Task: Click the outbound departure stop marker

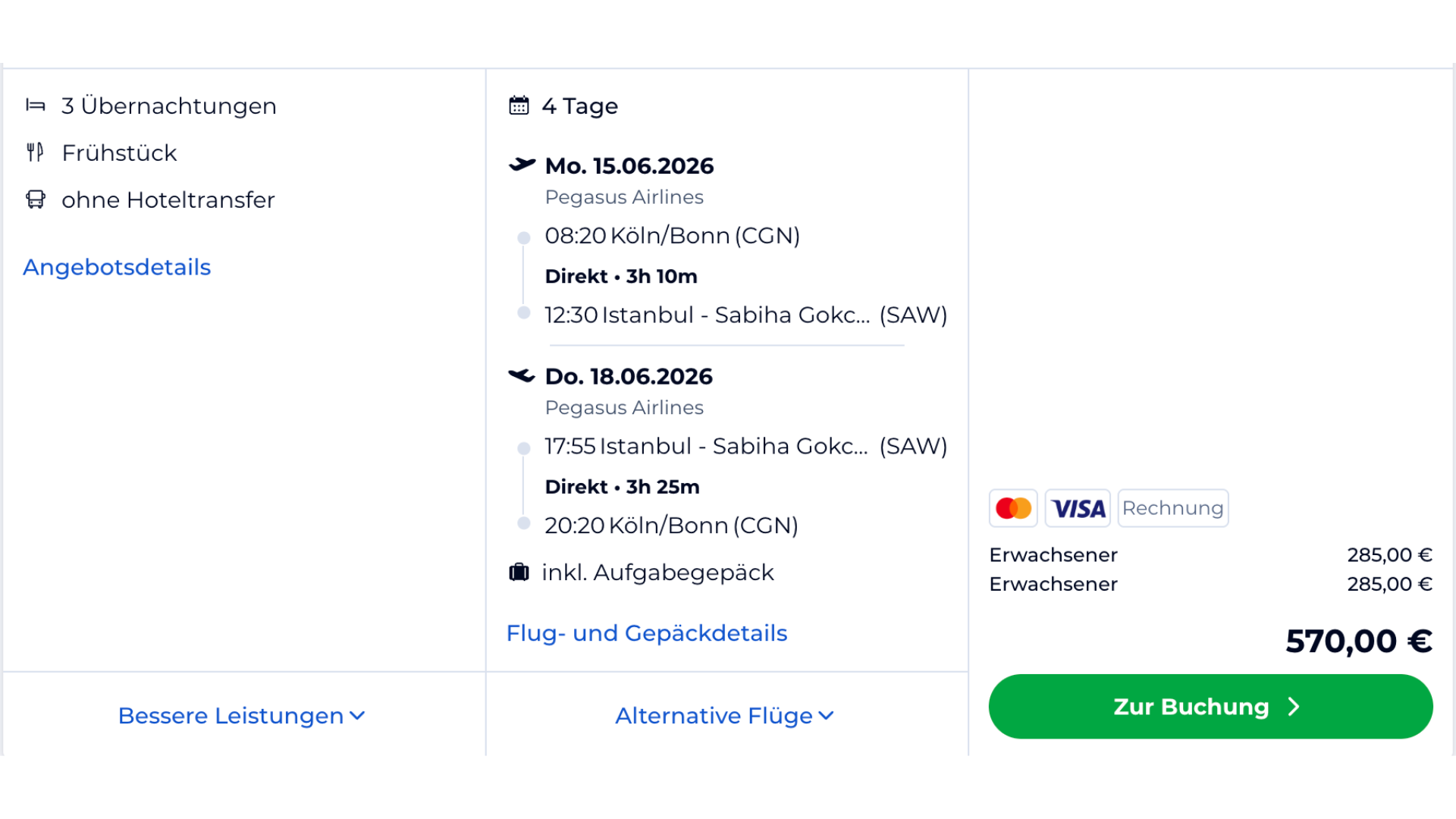Action: pos(524,237)
